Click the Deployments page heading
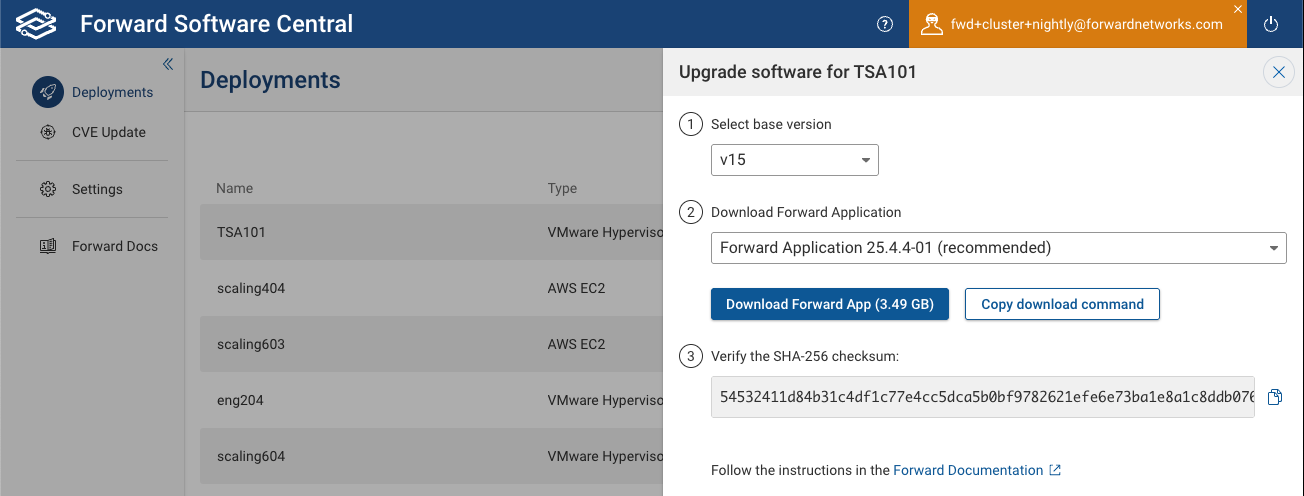The height and width of the screenshot is (496, 1304). (270, 80)
